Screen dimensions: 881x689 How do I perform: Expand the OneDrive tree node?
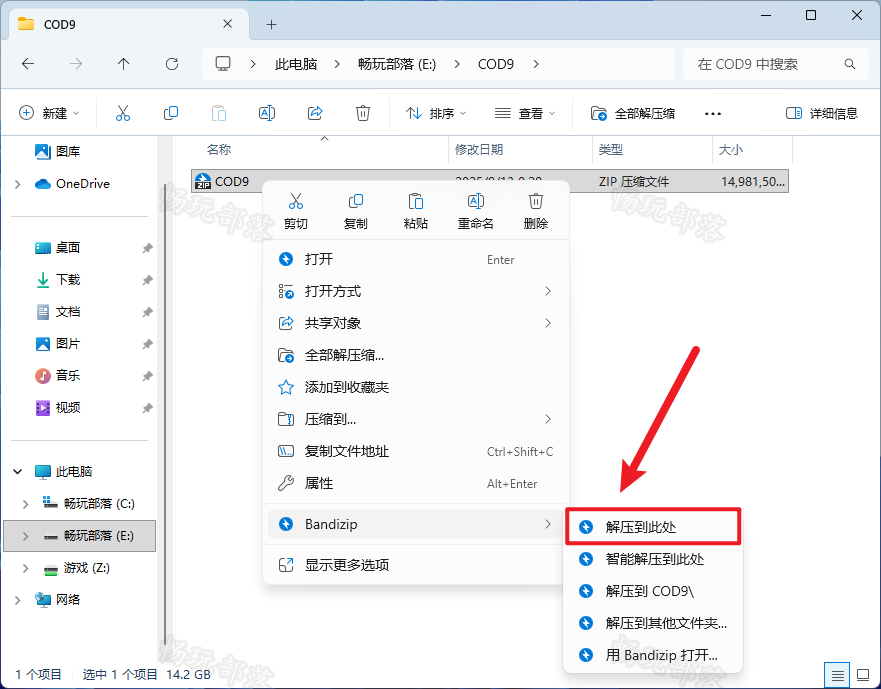(17, 184)
